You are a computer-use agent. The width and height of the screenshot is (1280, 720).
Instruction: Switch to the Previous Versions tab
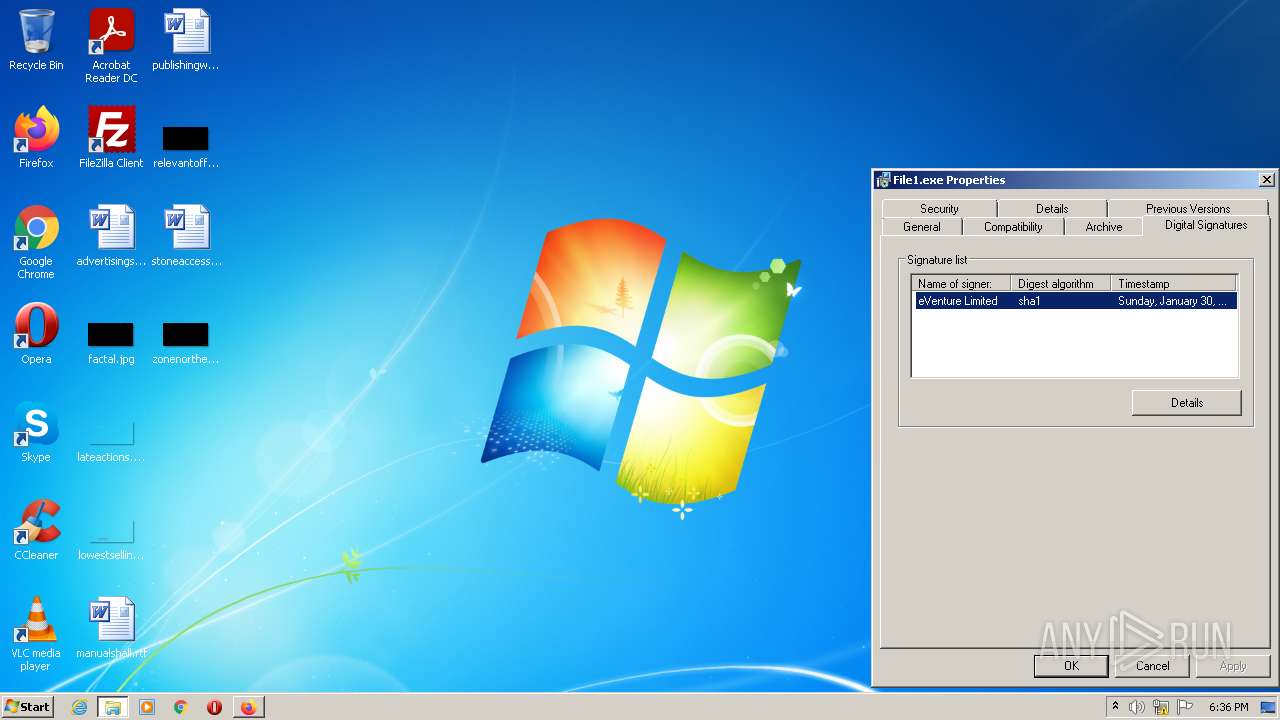tap(1188, 208)
